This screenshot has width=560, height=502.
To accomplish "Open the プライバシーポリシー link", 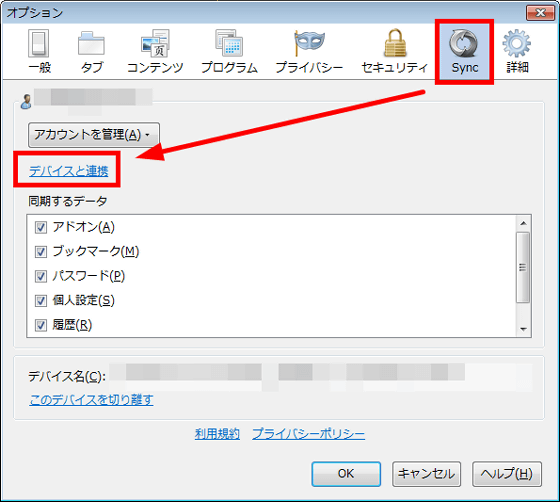I will click(x=309, y=434).
